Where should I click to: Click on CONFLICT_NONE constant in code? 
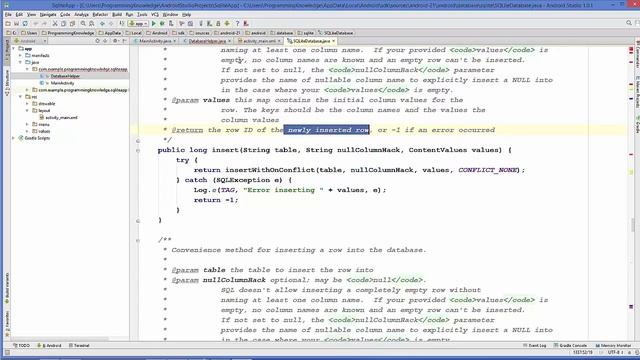click(487, 170)
